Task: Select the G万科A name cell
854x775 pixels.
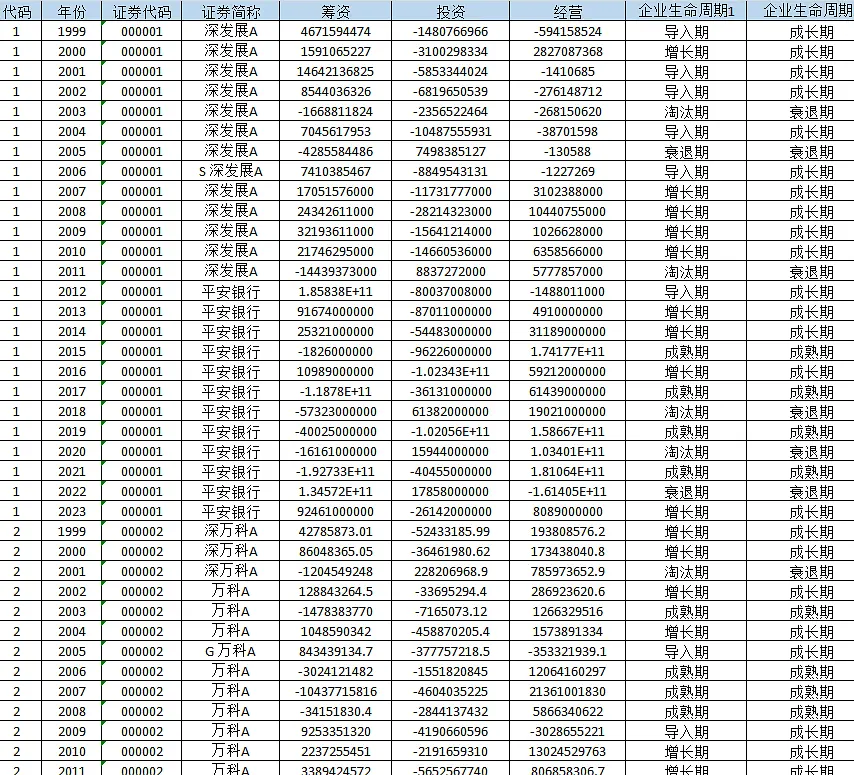Action: coord(230,651)
